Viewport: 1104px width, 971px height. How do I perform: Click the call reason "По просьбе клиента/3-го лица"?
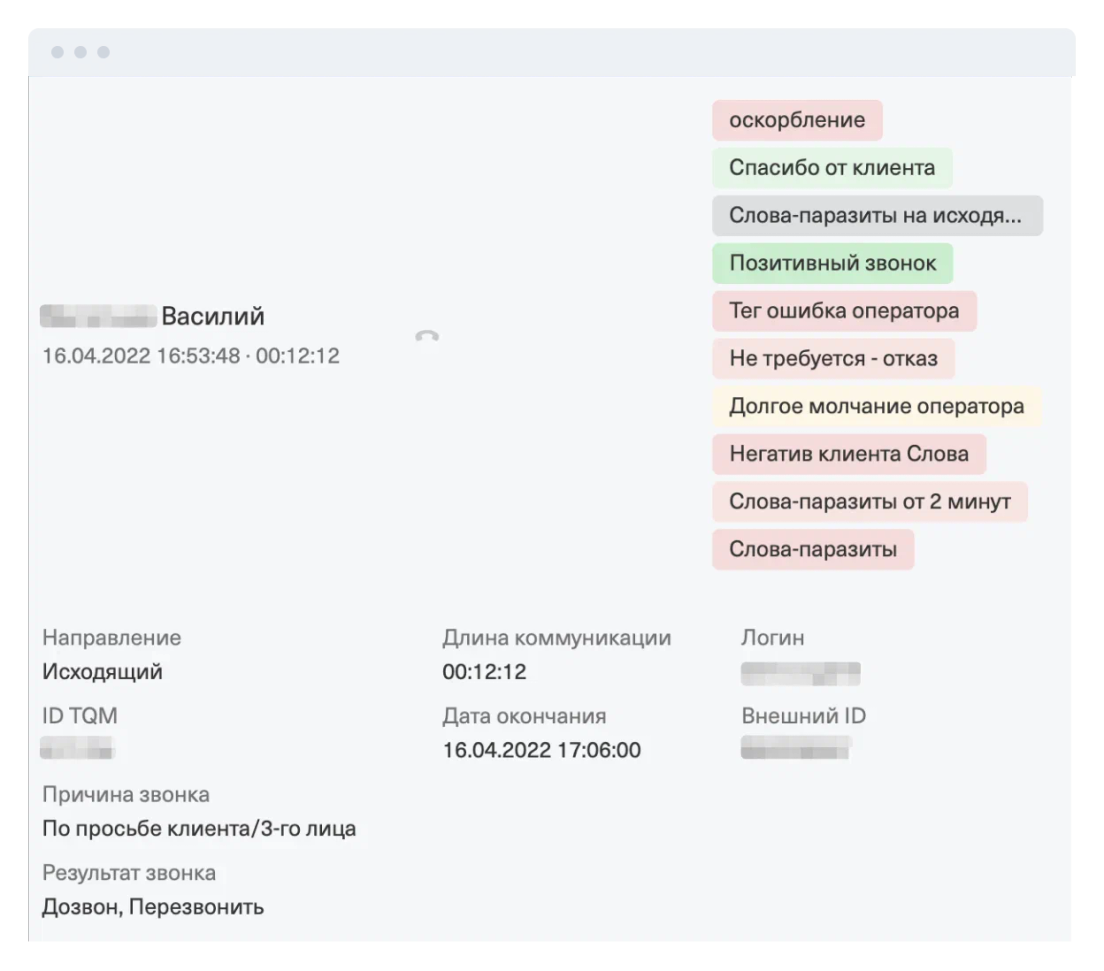click(x=199, y=829)
